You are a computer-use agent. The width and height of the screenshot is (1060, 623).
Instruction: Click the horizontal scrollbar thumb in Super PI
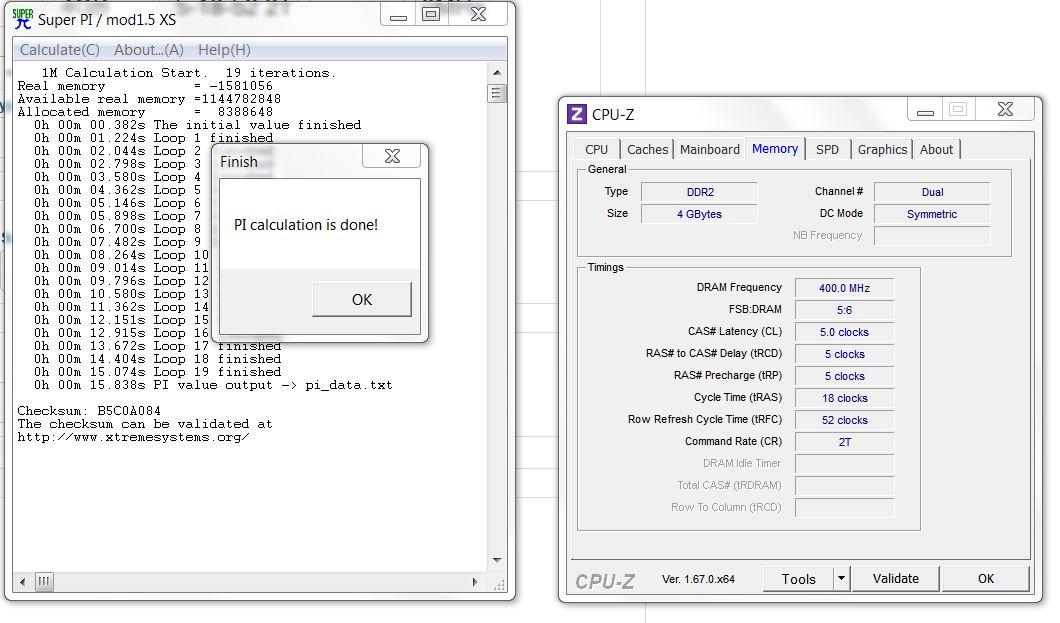point(44,582)
